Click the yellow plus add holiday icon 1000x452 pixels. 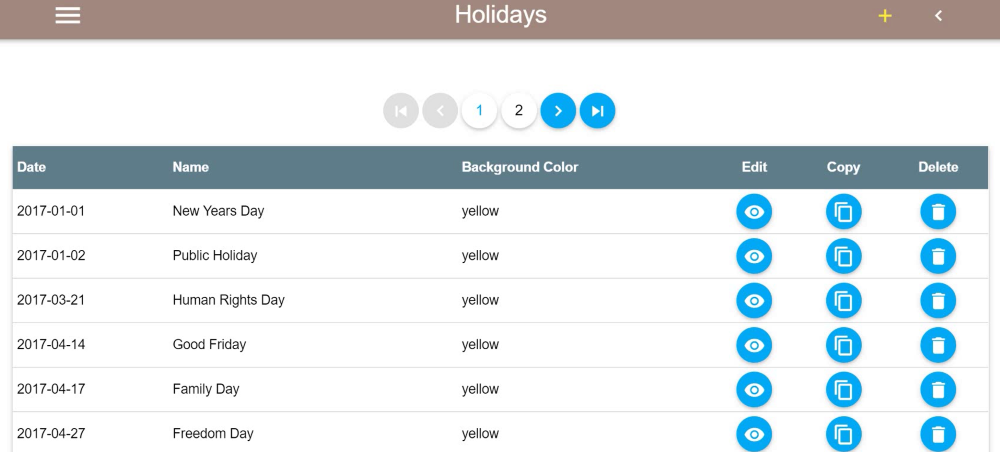[x=884, y=16]
